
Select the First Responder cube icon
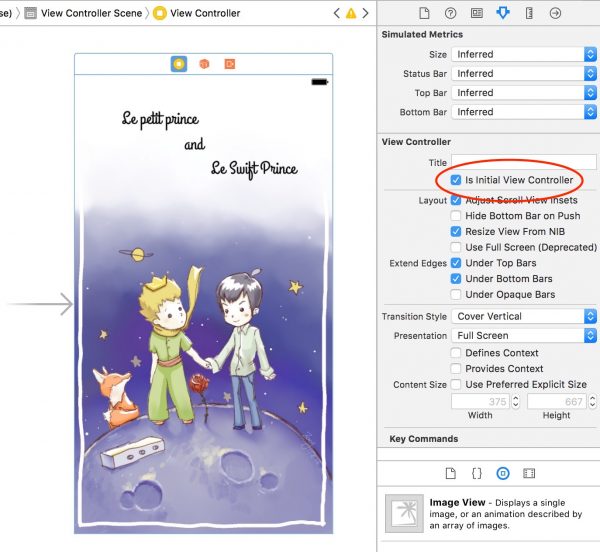coord(204,64)
